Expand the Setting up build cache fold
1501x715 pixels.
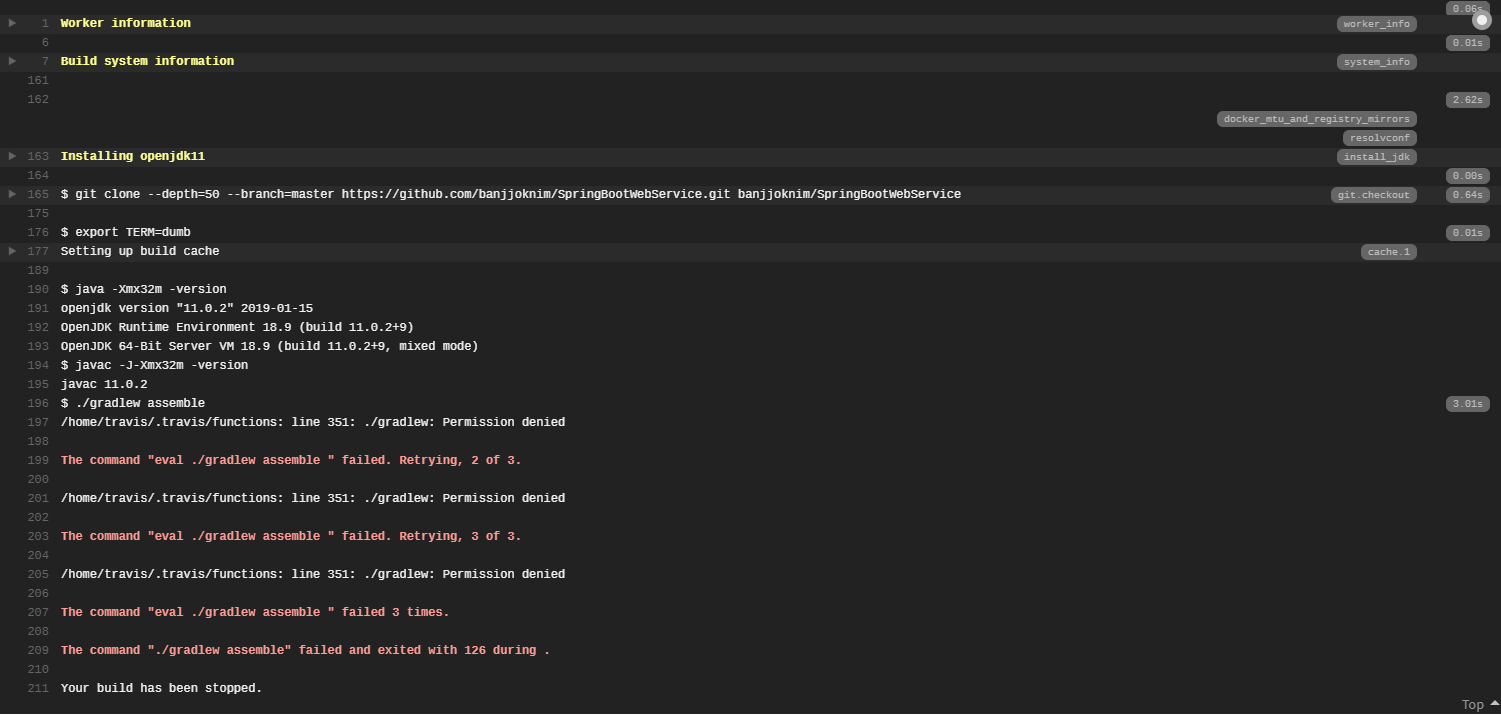(12, 251)
